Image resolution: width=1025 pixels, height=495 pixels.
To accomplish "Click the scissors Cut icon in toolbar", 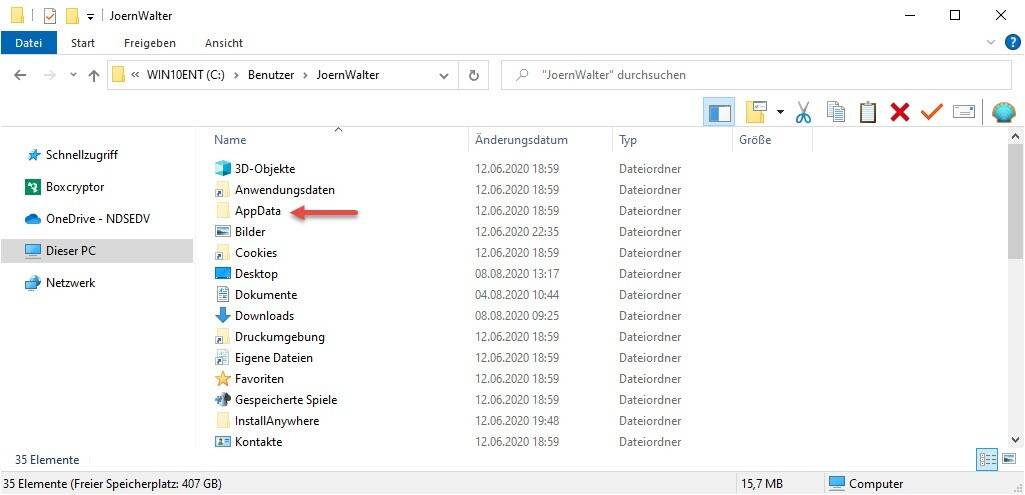I will coord(803,112).
